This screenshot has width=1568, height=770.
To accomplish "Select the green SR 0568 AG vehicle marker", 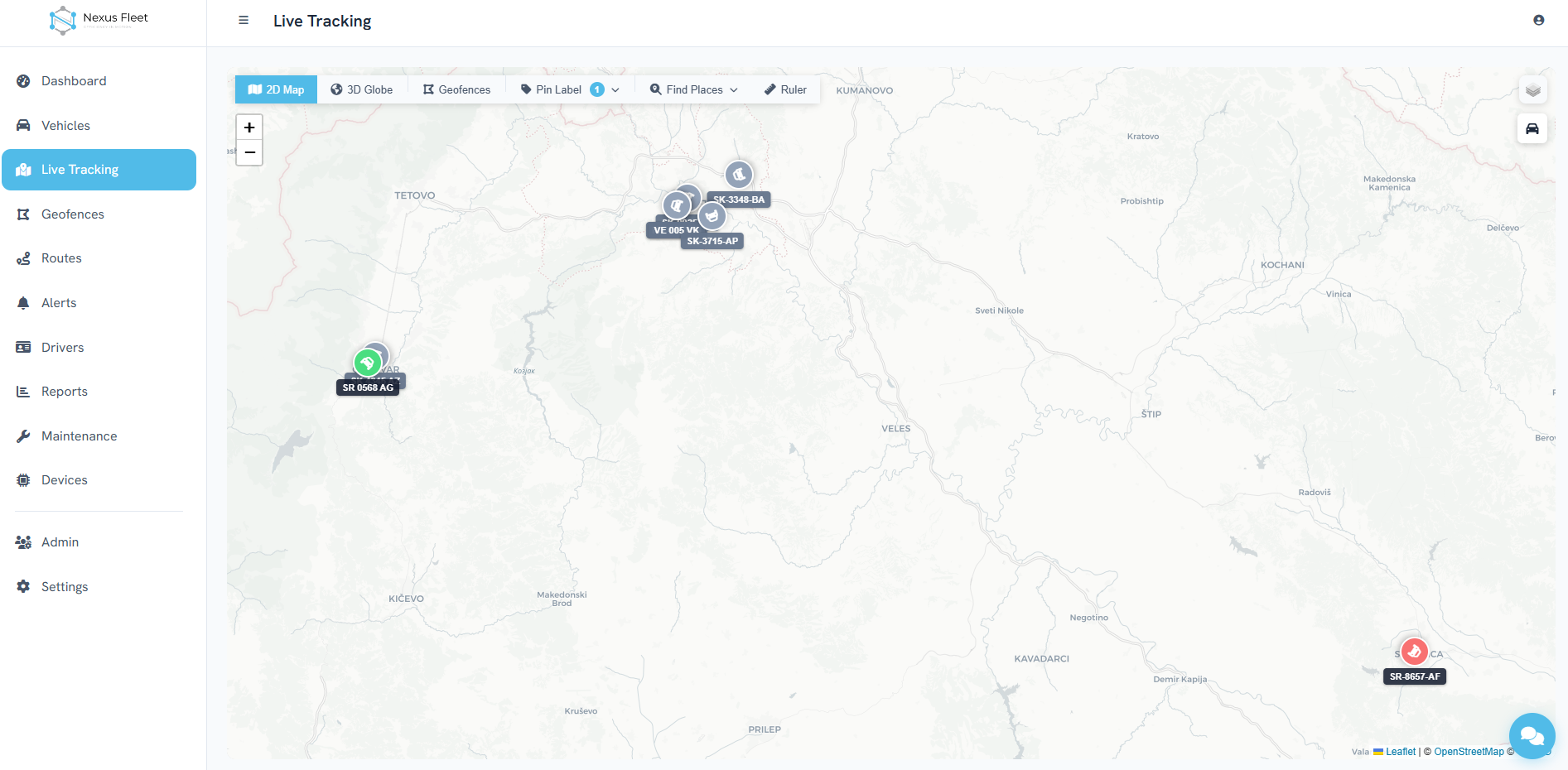I will point(367,363).
